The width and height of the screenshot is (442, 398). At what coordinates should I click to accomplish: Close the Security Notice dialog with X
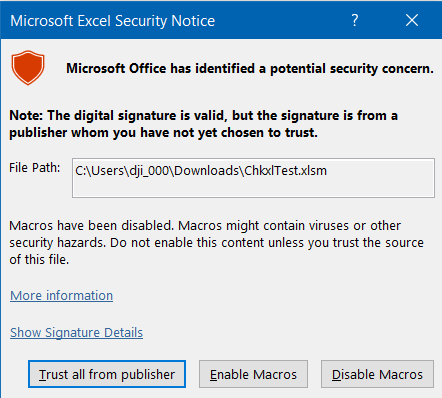[412, 21]
